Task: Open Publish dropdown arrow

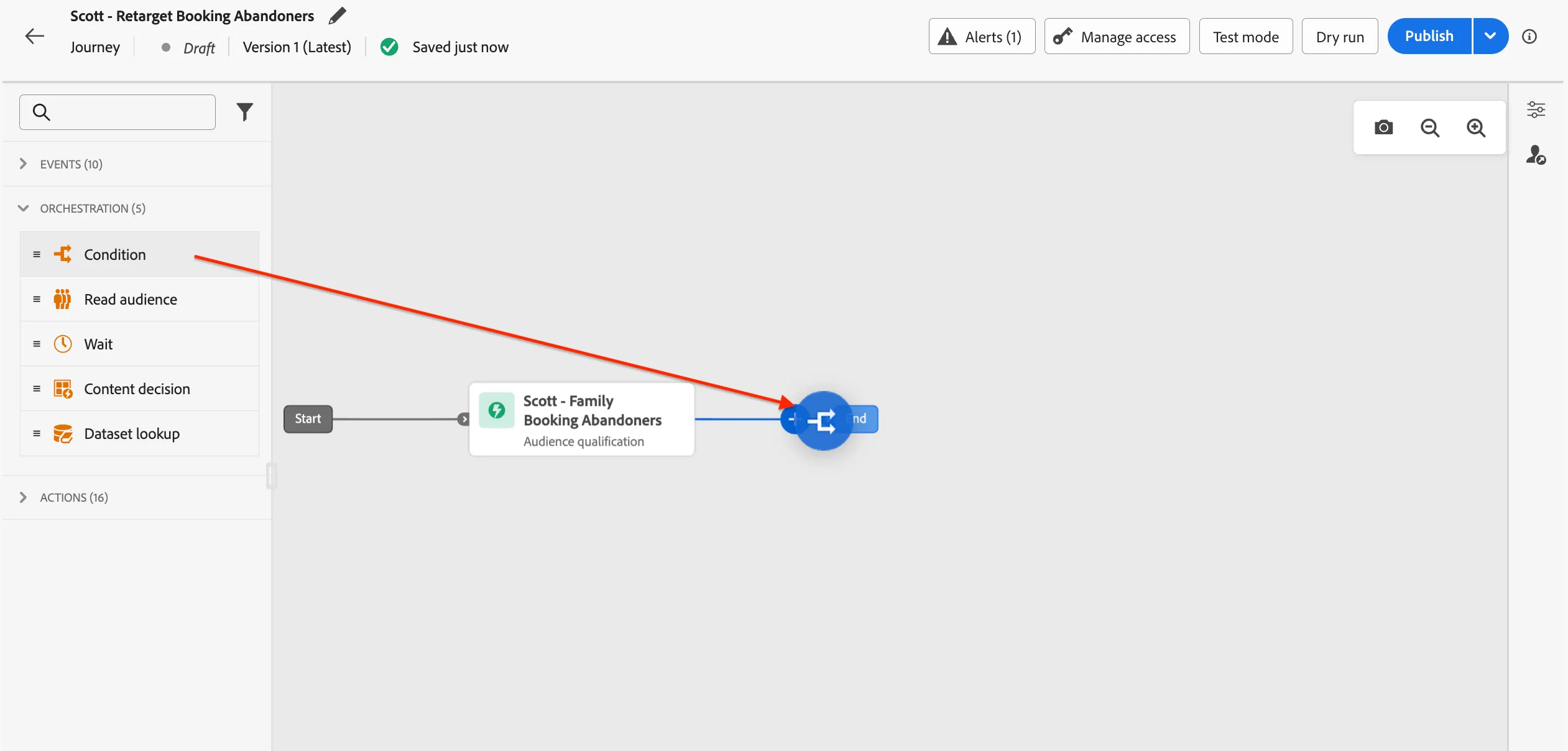Action: click(1490, 36)
